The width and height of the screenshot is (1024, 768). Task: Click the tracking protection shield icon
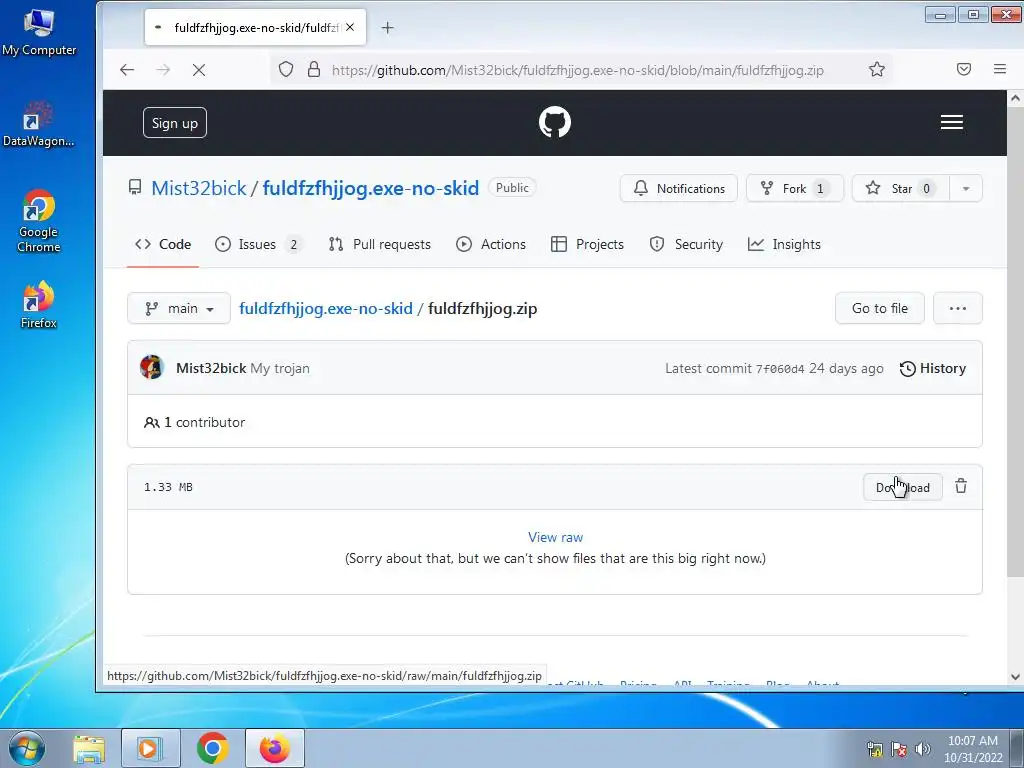pyautogui.click(x=286, y=69)
